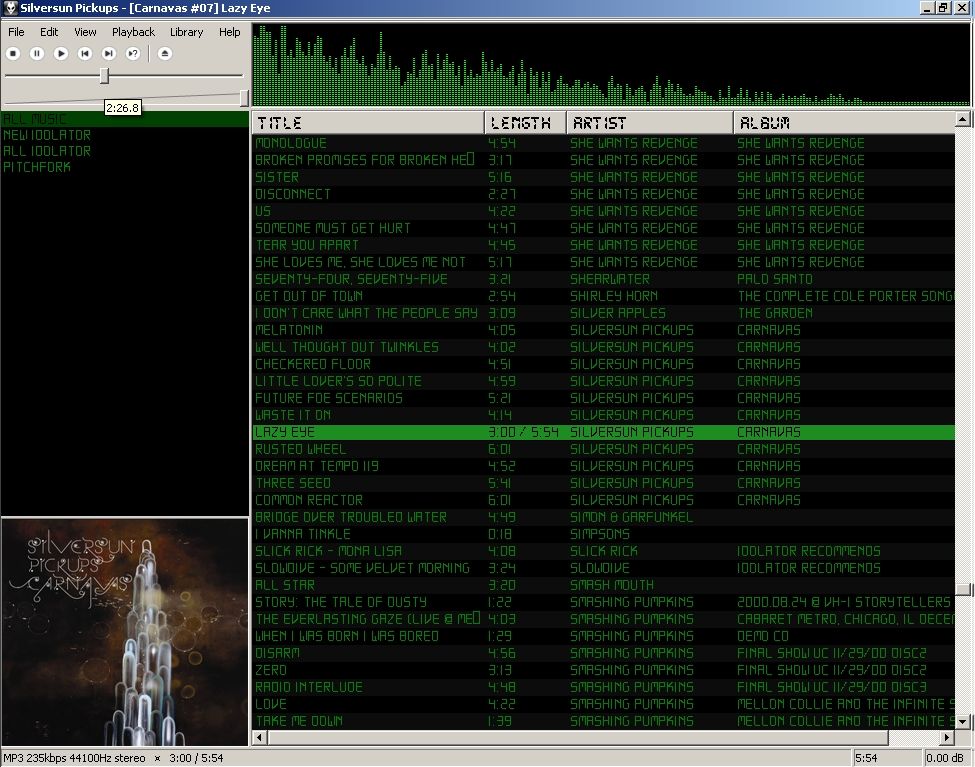The width and height of the screenshot is (975, 767).
Task: Click the horizontal scrollbar left arrow
Action: pos(260,737)
